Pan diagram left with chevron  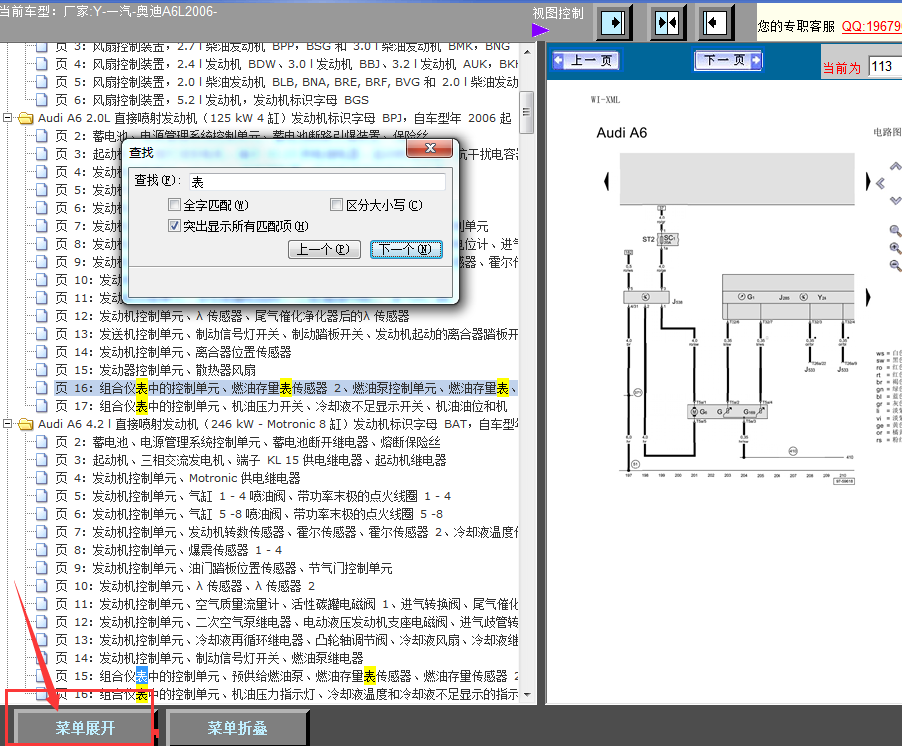pos(880,183)
